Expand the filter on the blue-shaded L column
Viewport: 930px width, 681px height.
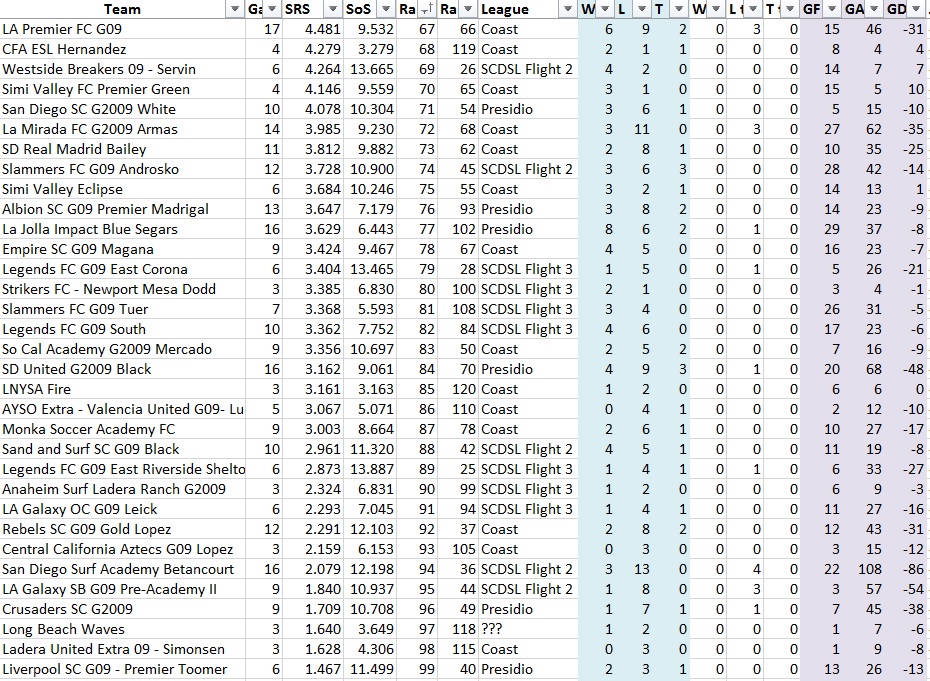(x=640, y=9)
